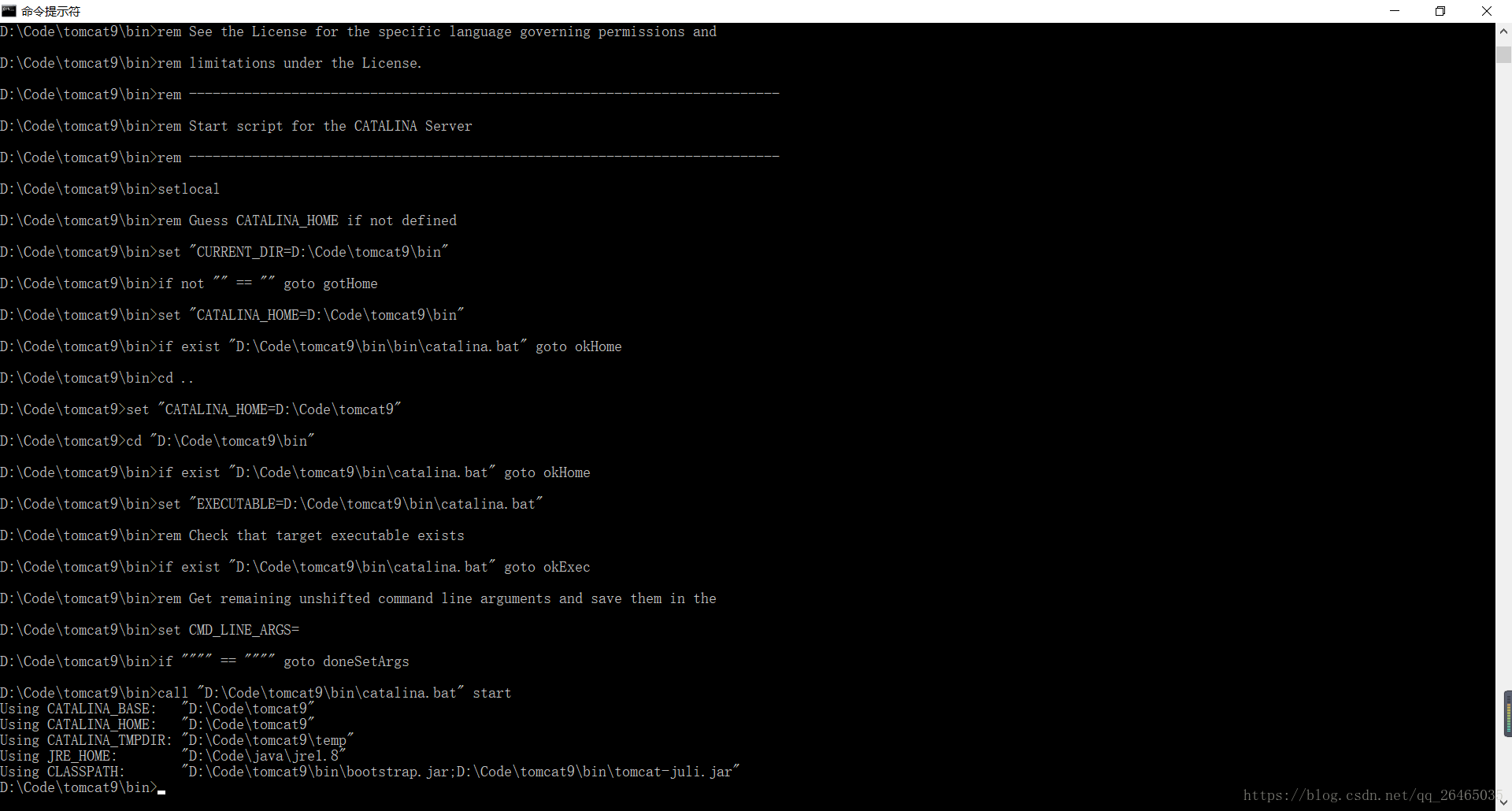Click the 'Using CATALINA_BASE:' output line
This screenshot has height=811, width=1512.
point(157,709)
